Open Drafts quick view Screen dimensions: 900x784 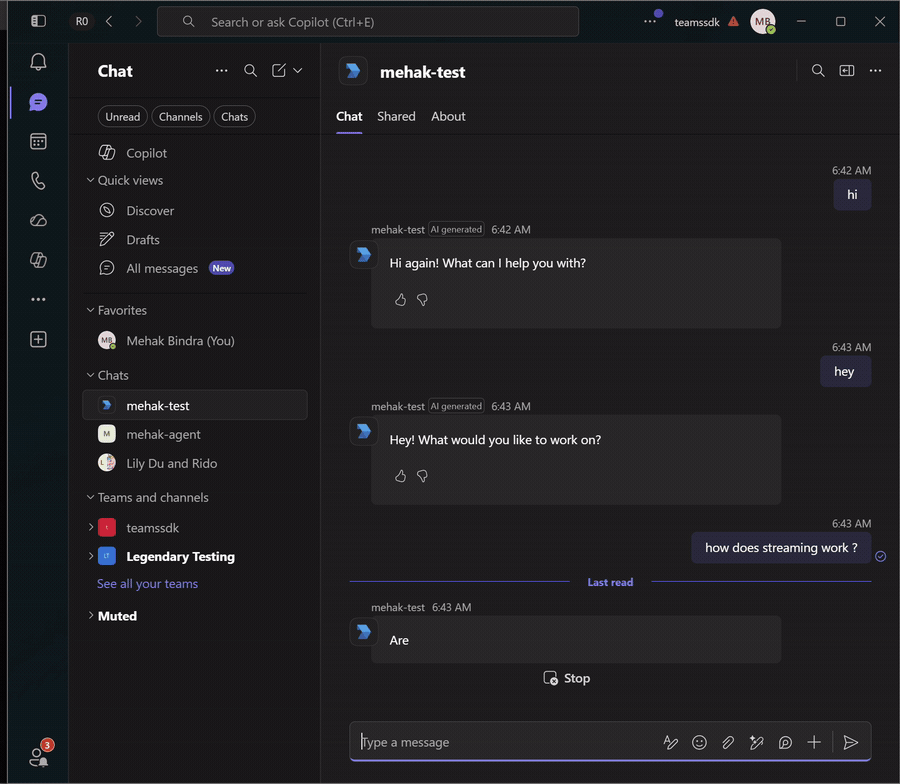195,239
